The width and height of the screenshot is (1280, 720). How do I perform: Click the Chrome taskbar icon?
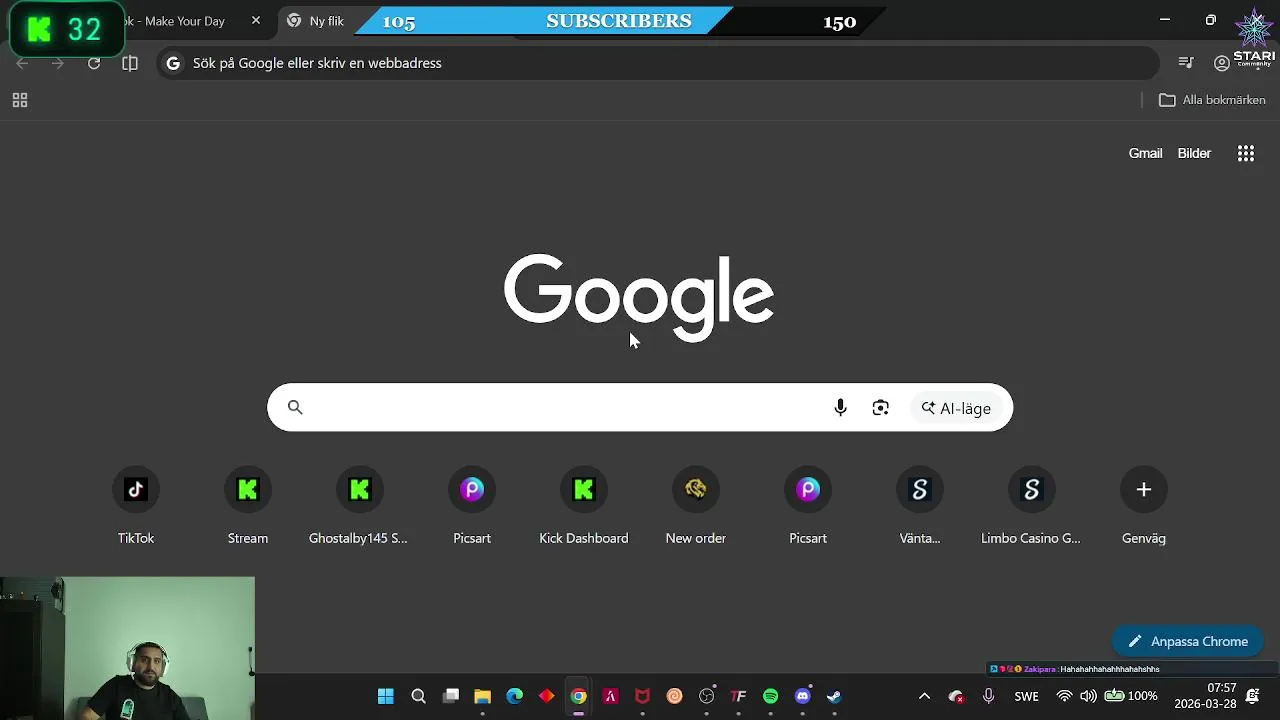578,696
